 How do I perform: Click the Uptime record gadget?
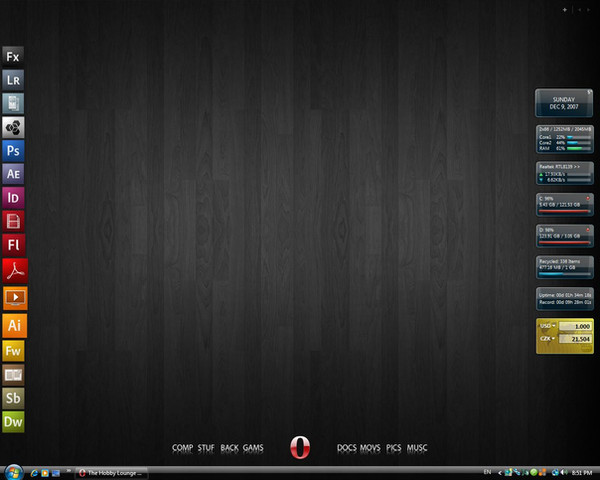click(x=564, y=299)
